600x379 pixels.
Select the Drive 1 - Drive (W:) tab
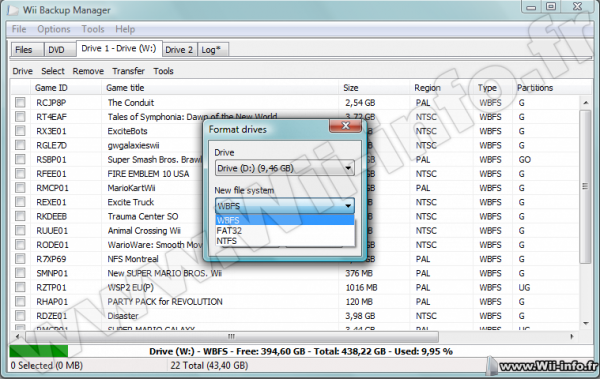click(119, 49)
